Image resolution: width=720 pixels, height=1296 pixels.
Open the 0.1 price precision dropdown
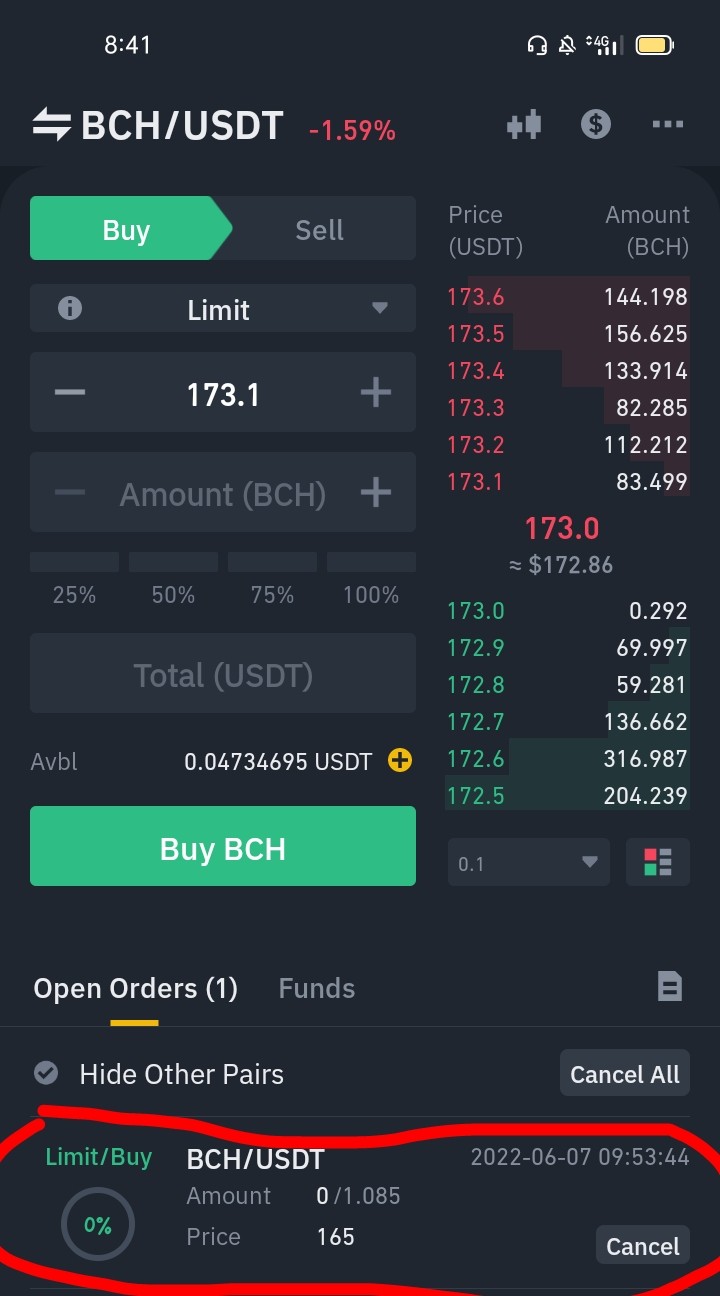(529, 862)
